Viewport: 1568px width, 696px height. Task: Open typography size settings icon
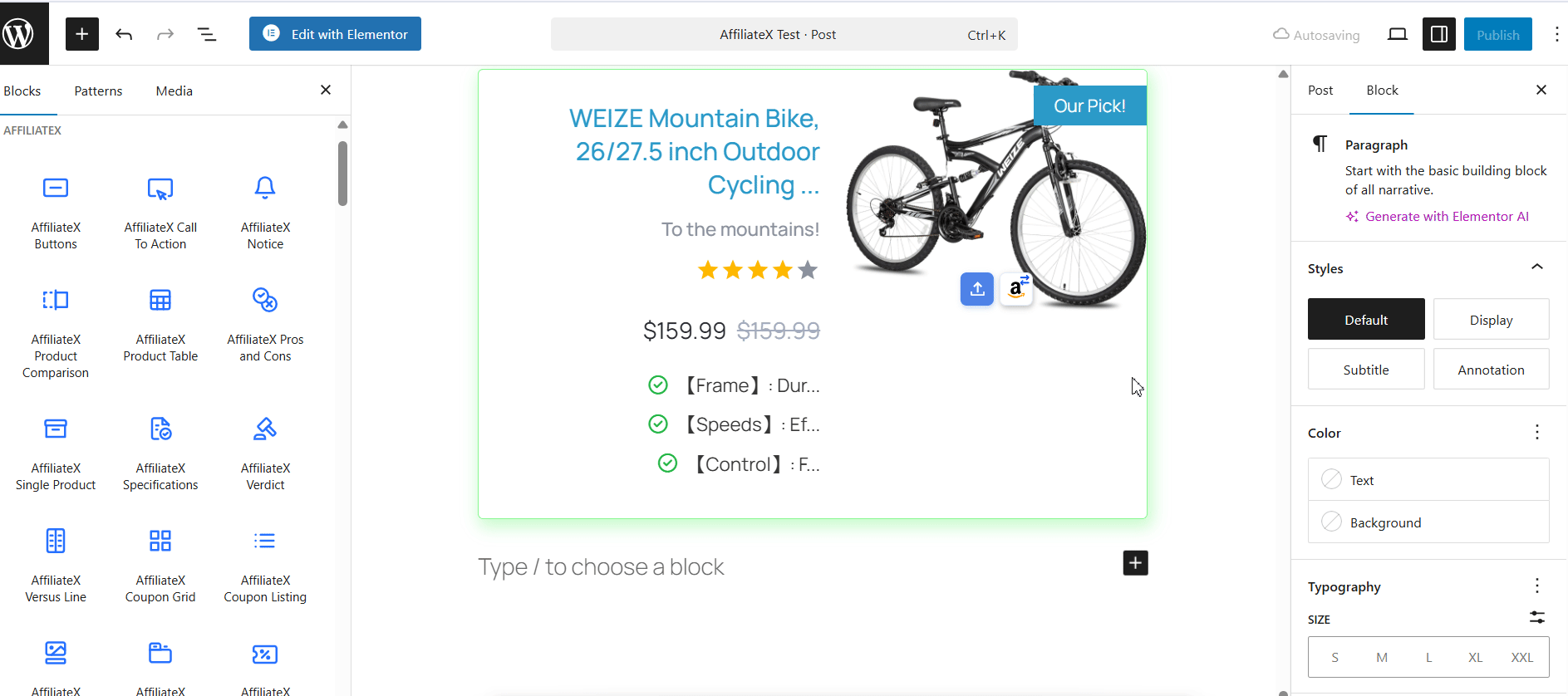click(1537, 618)
